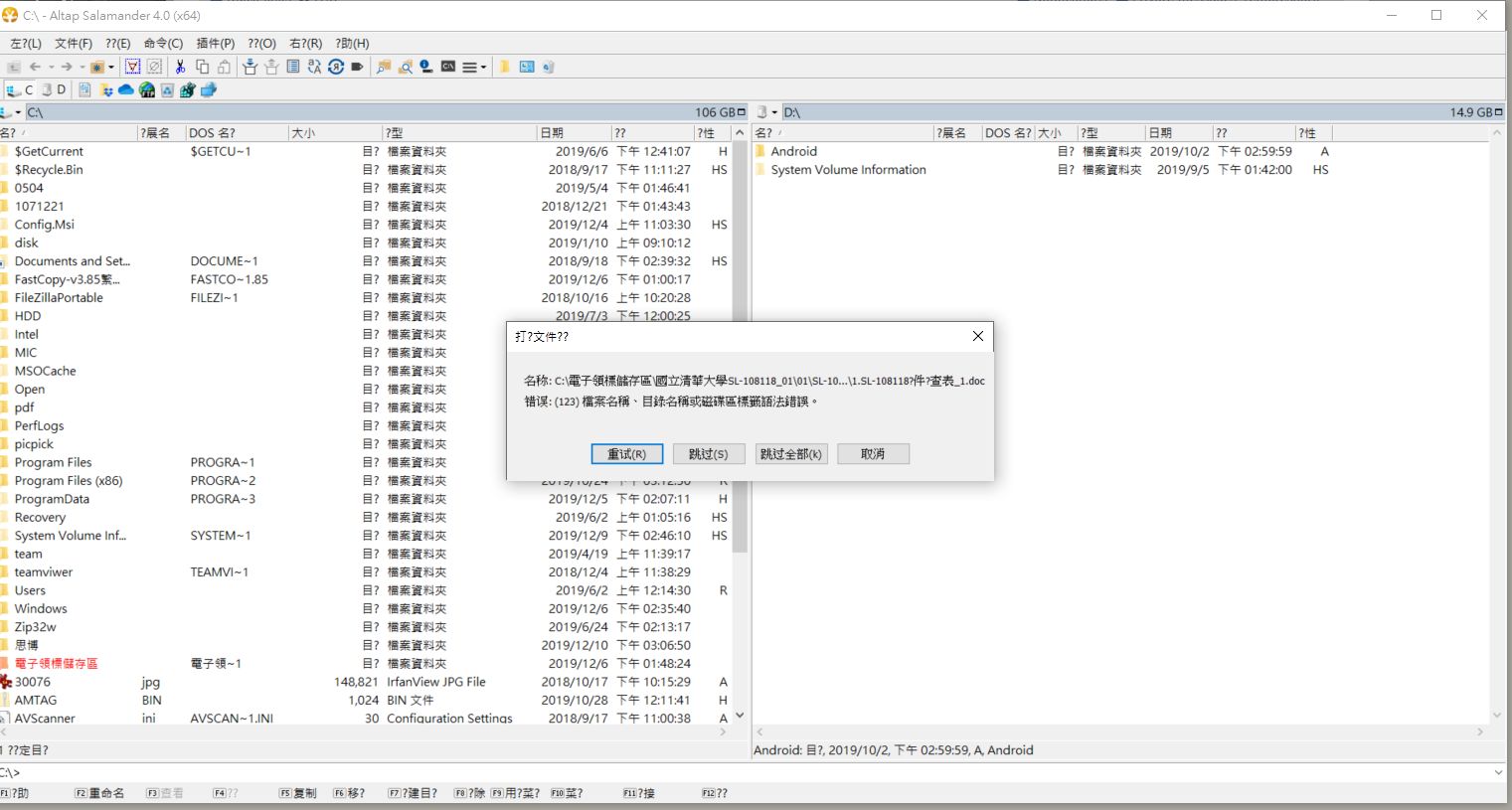
Task: Click the Pack into archive icon
Action: pos(250,67)
